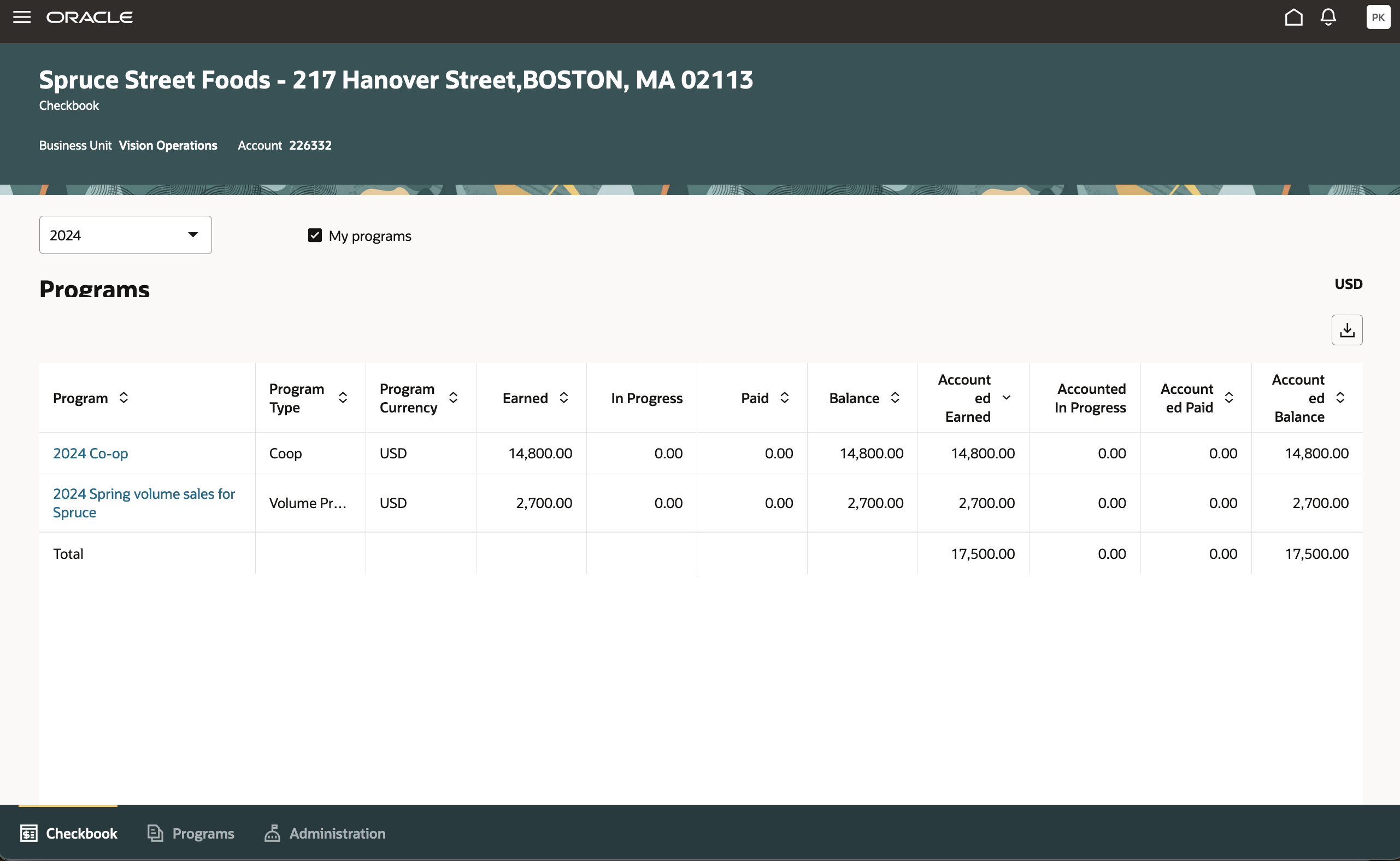
Task: Click the home icon in the top bar
Action: [1294, 17]
